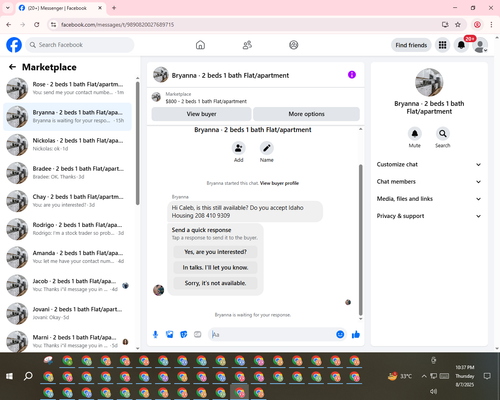Image resolution: width=500 pixels, height=400 pixels.
Task: Click the volume icon in system tray
Action: pos(433,391)
